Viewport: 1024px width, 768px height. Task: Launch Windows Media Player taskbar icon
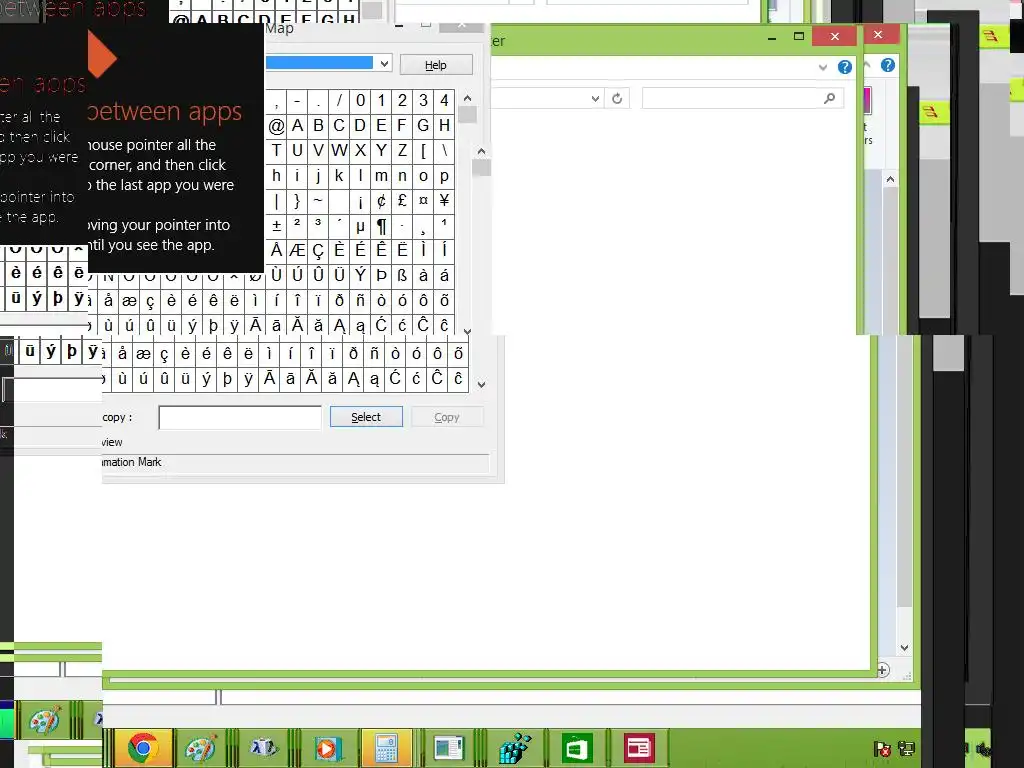(327, 748)
